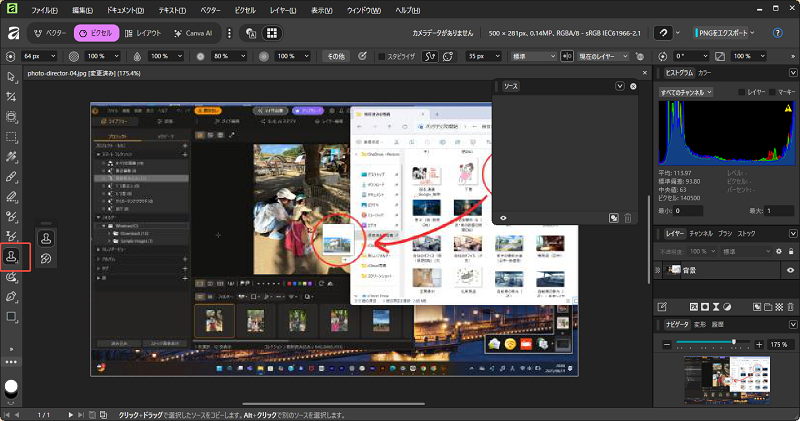Select the rope stabilizer mode icon
Viewport: 800px width, 421px height.
click(x=430, y=56)
